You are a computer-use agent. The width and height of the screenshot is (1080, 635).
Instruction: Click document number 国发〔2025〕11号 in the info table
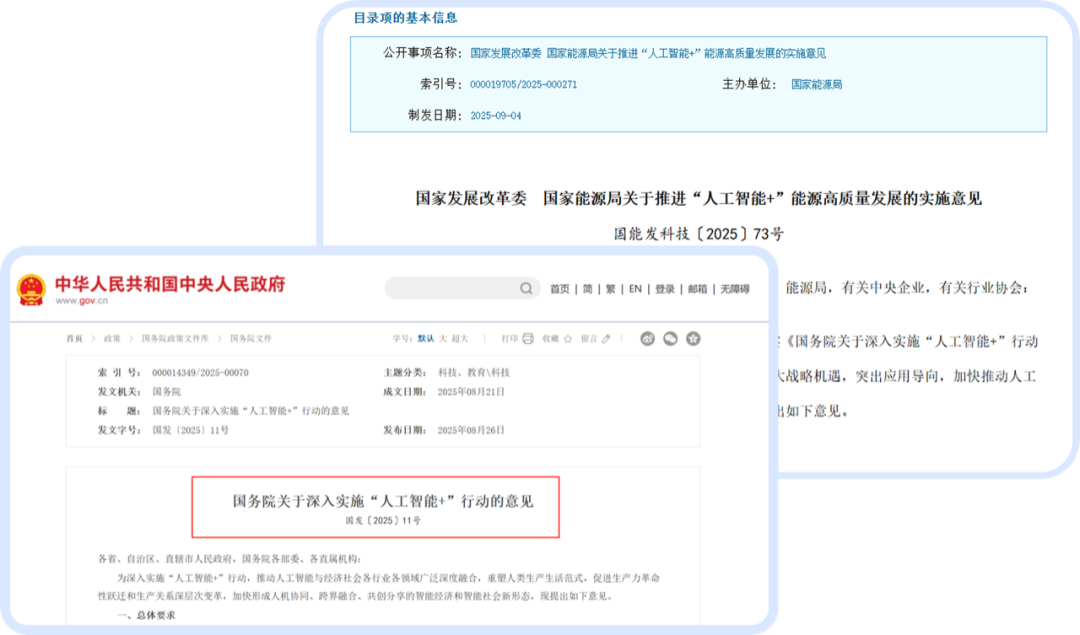(x=191, y=430)
